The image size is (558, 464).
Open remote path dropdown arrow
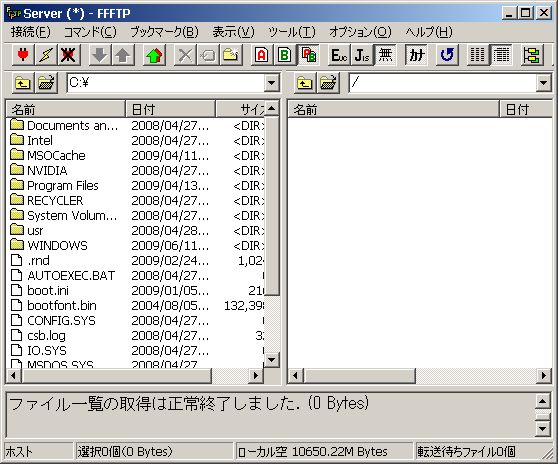coord(543,83)
